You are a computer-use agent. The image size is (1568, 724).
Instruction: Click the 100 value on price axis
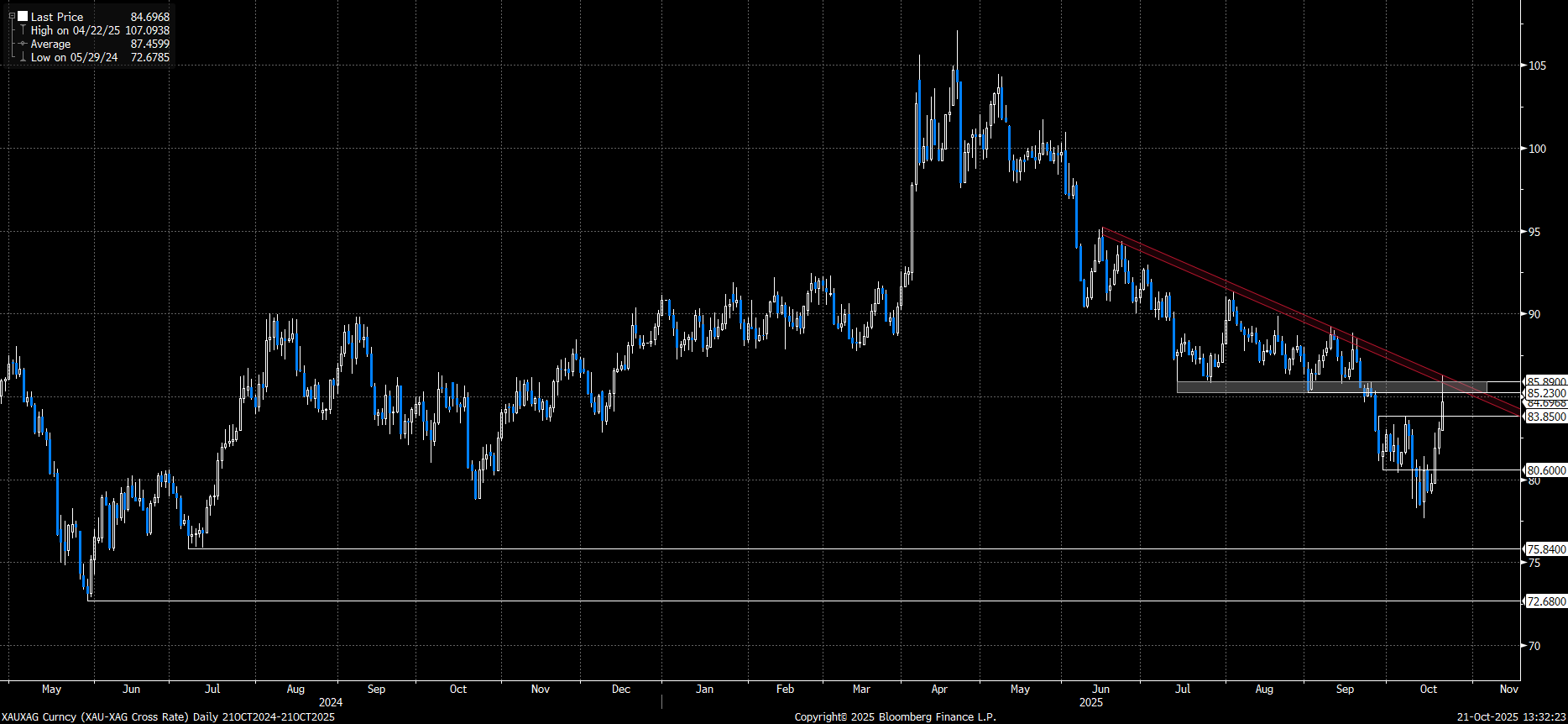tap(1537, 149)
